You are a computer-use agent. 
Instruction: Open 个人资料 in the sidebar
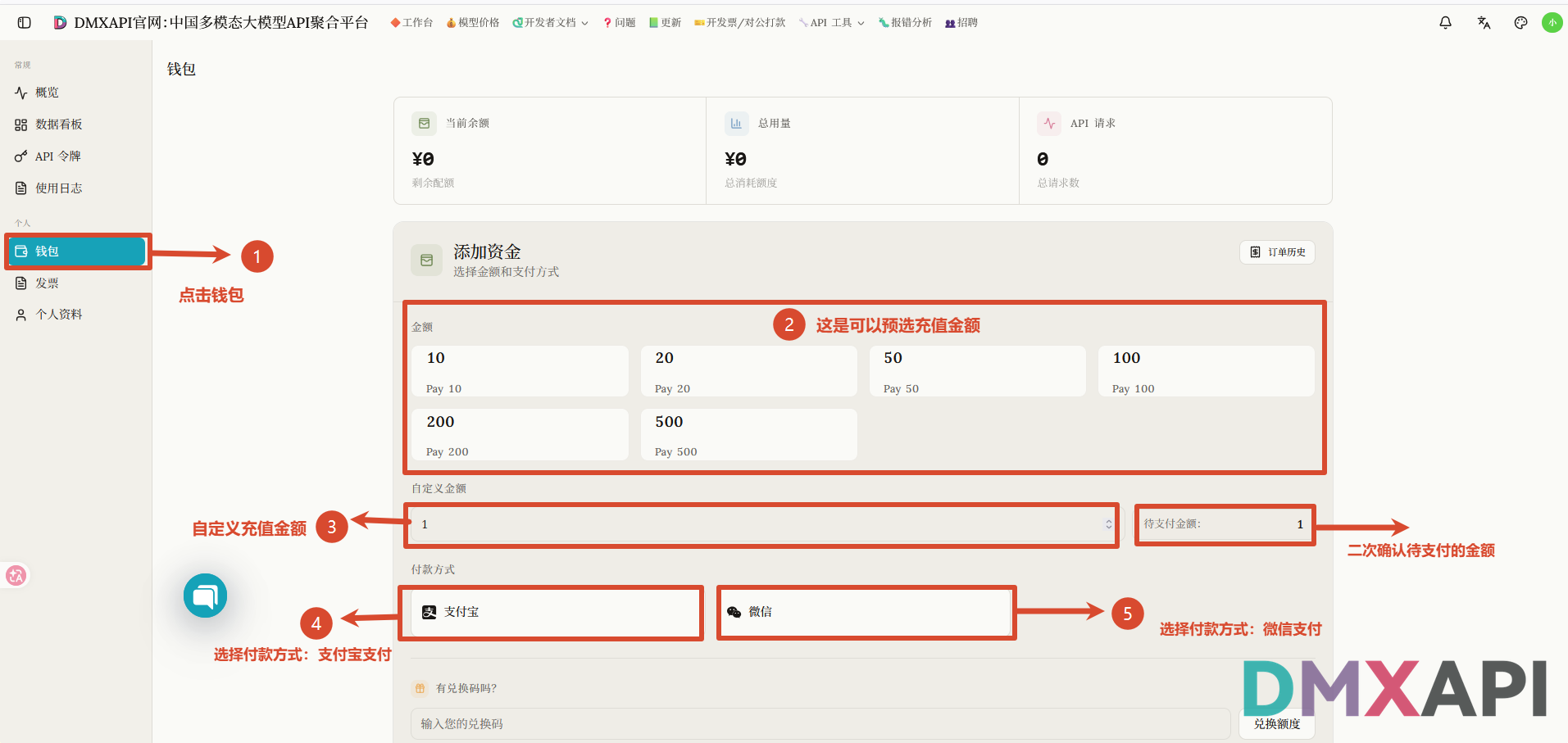pyautogui.click(x=75, y=315)
